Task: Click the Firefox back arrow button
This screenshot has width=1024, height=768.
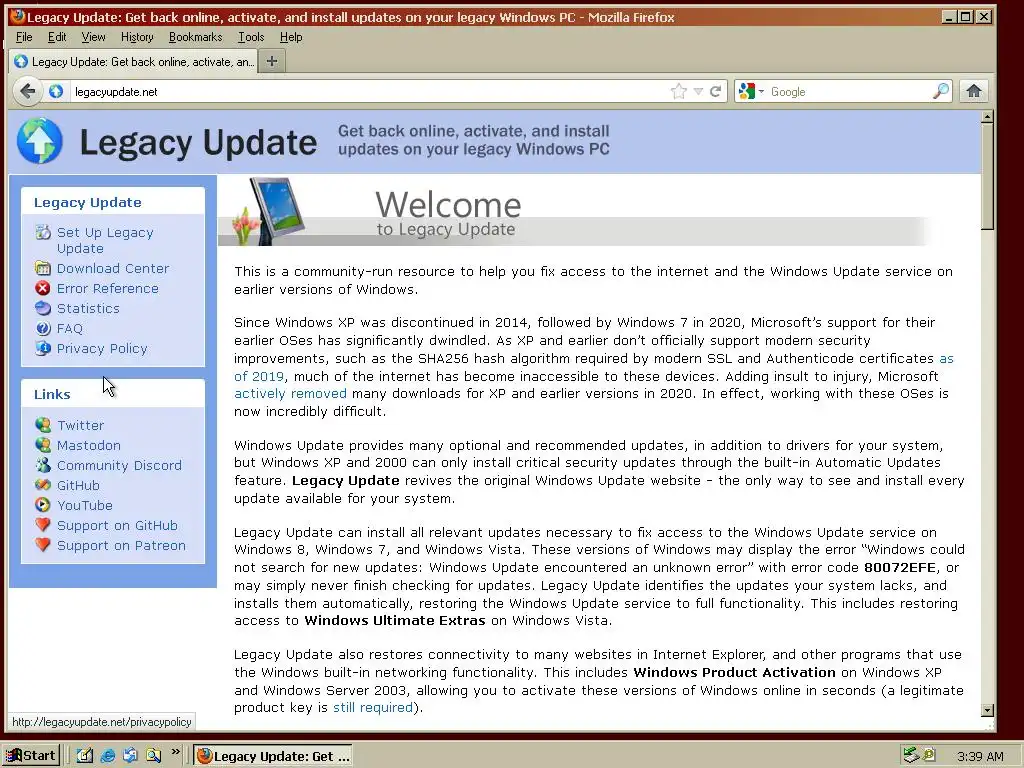Action: click(x=27, y=91)
